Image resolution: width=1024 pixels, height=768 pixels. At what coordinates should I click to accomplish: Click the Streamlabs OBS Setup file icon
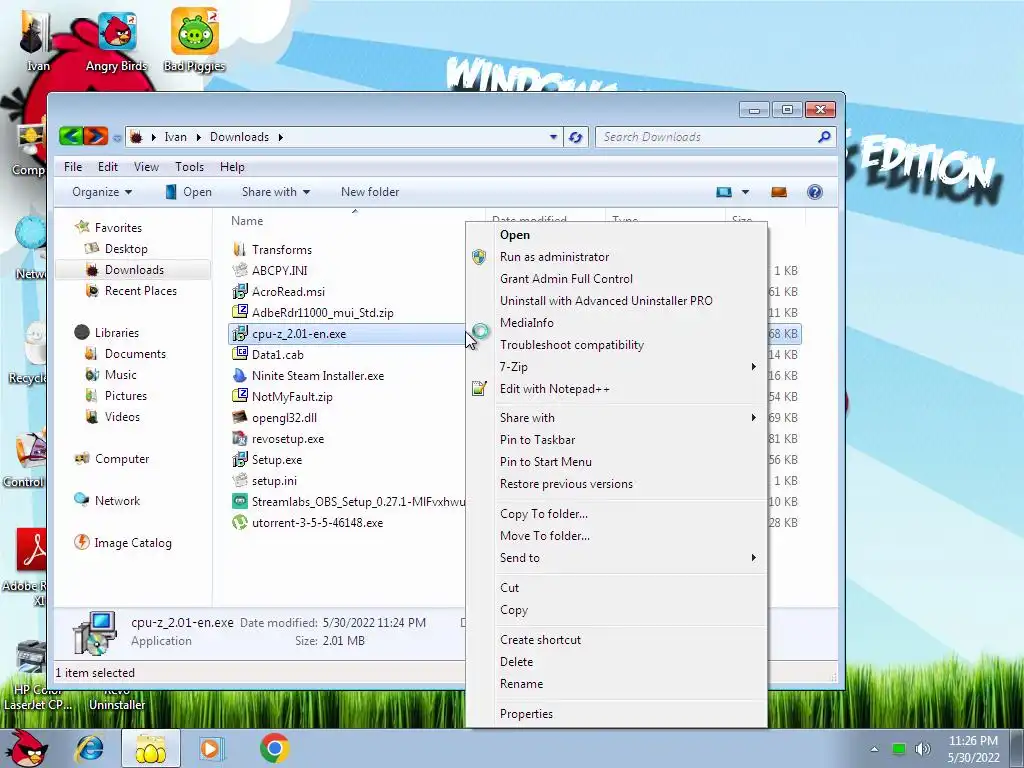[240, 502]
